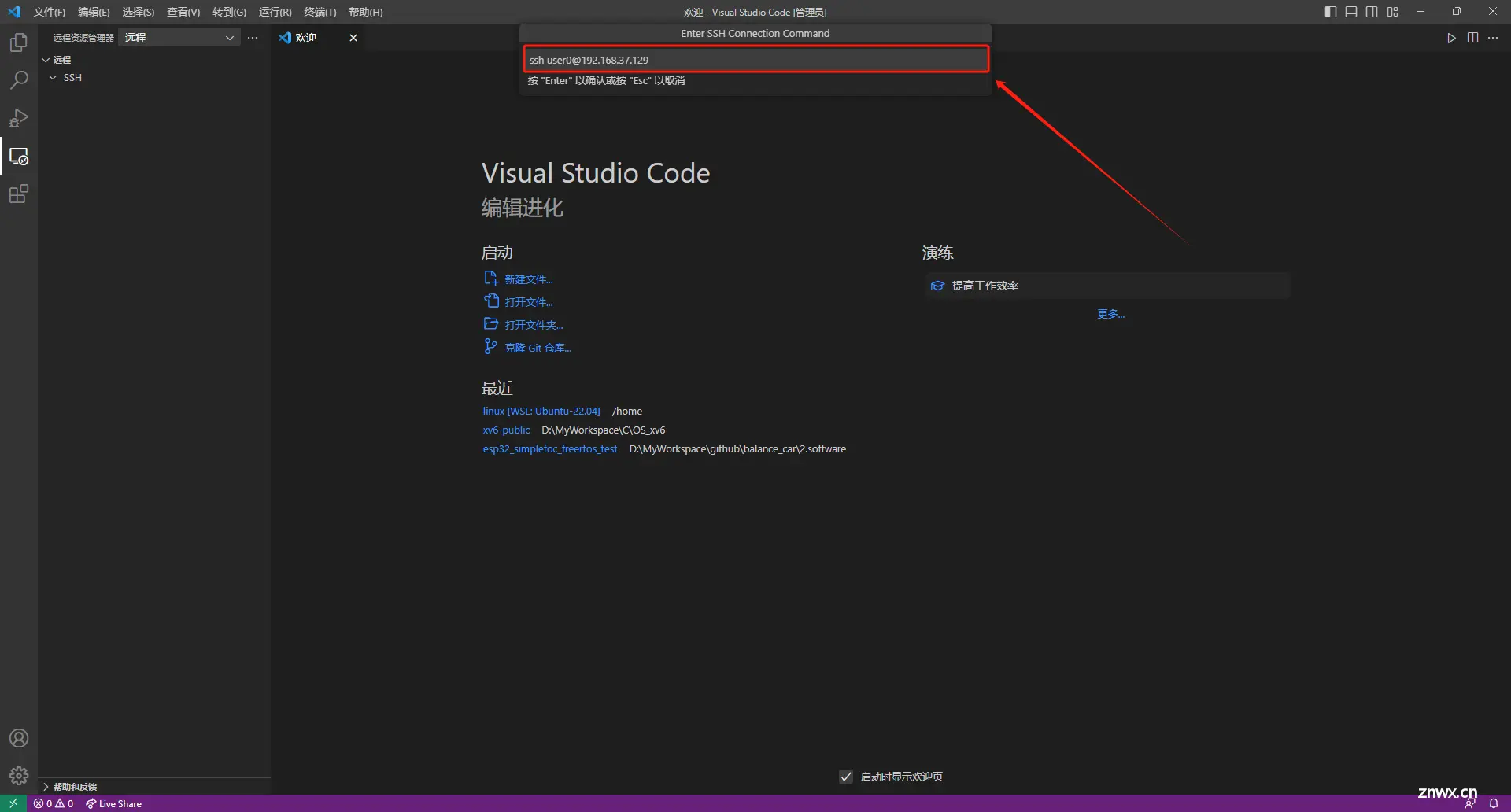Viewport: 1511px width, 812px height.
Task: Open the Explorer view in activity bar
Action: pyautogui.click(x=19, y=42)
